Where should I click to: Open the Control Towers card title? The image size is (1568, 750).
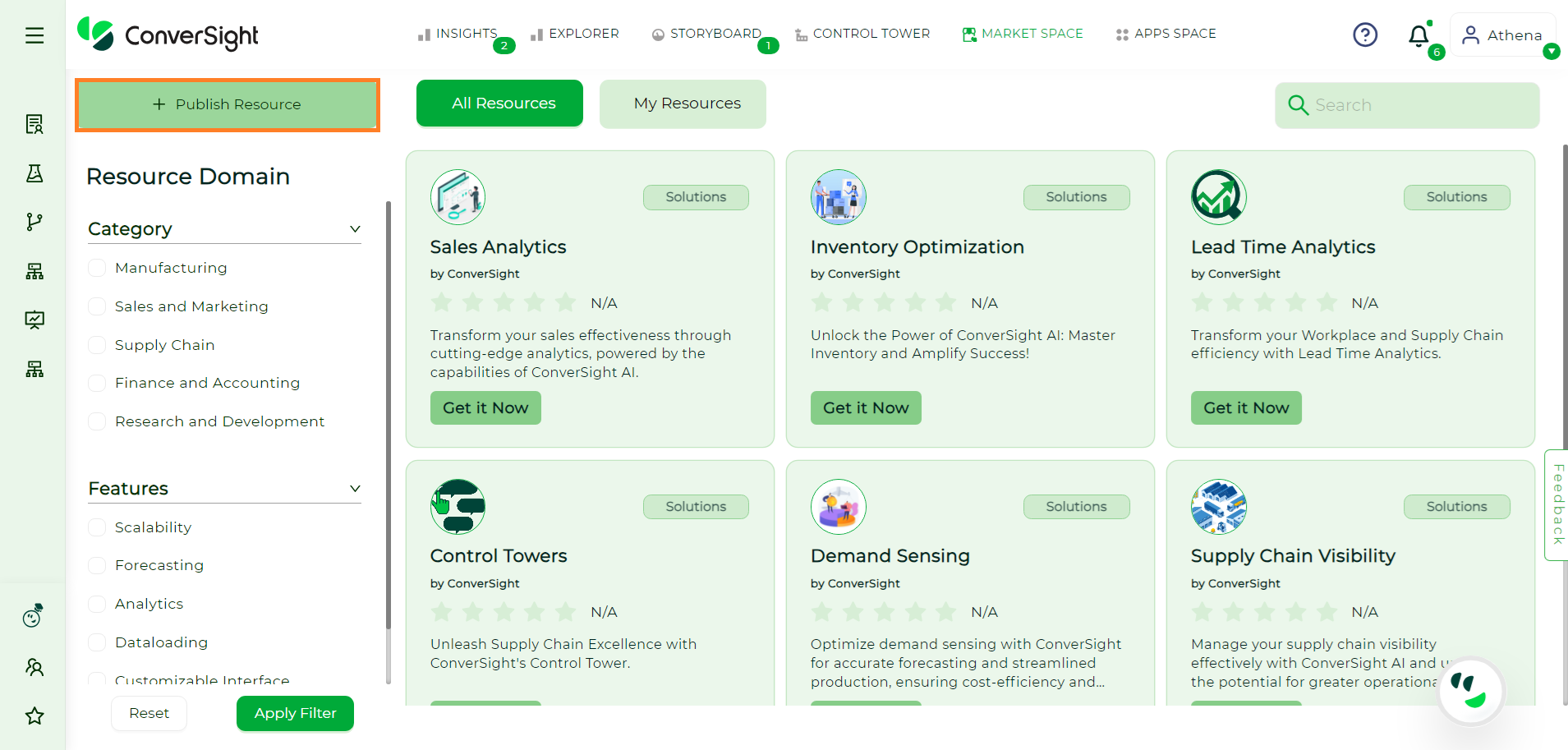[x=499, y=556]
